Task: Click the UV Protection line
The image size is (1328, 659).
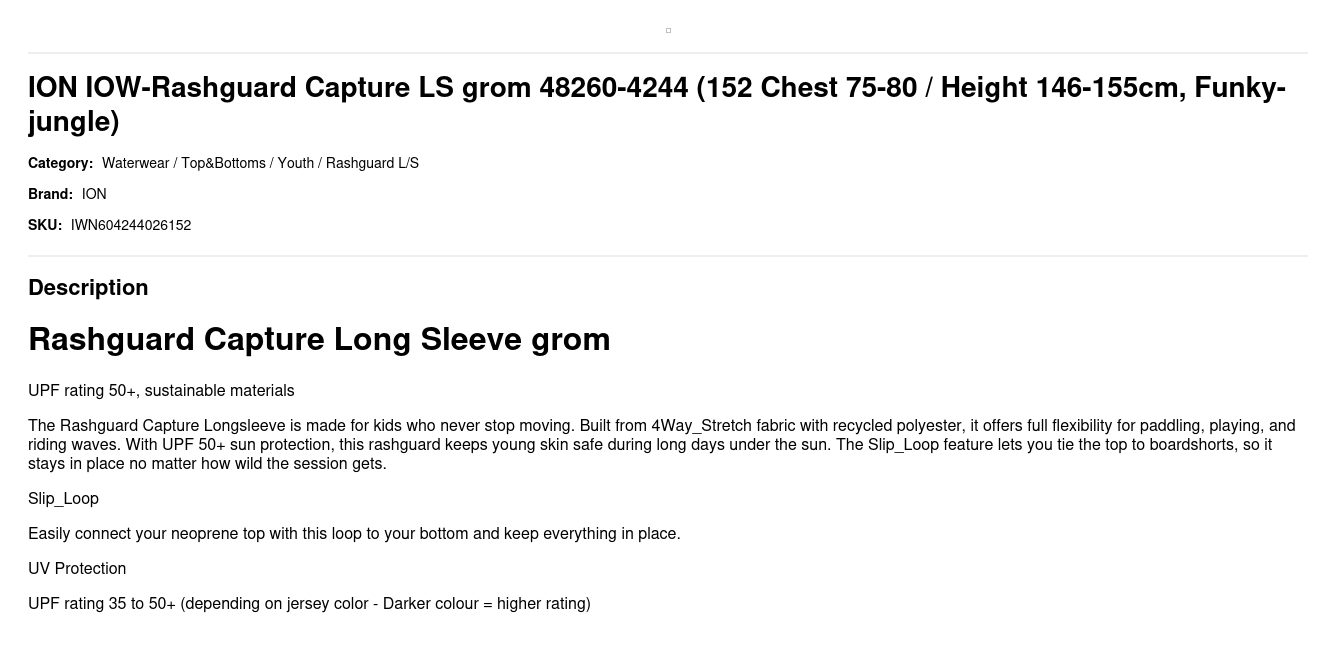Action: point(77,568)
